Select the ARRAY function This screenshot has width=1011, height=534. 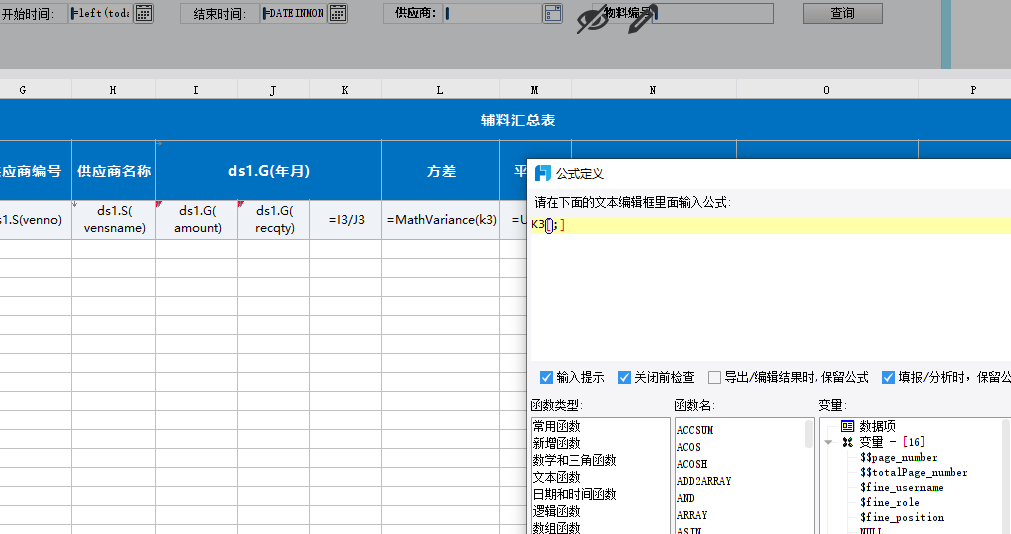point(692,515)
